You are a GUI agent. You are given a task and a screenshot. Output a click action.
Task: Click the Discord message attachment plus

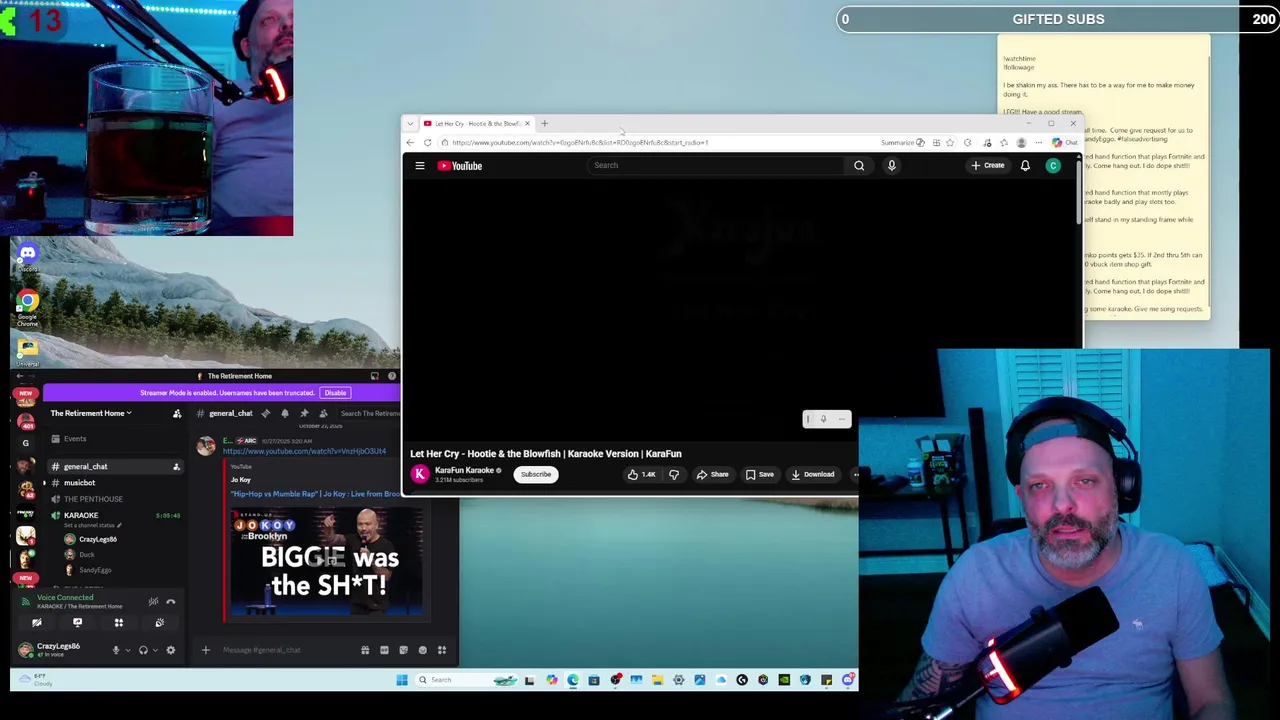206,651
